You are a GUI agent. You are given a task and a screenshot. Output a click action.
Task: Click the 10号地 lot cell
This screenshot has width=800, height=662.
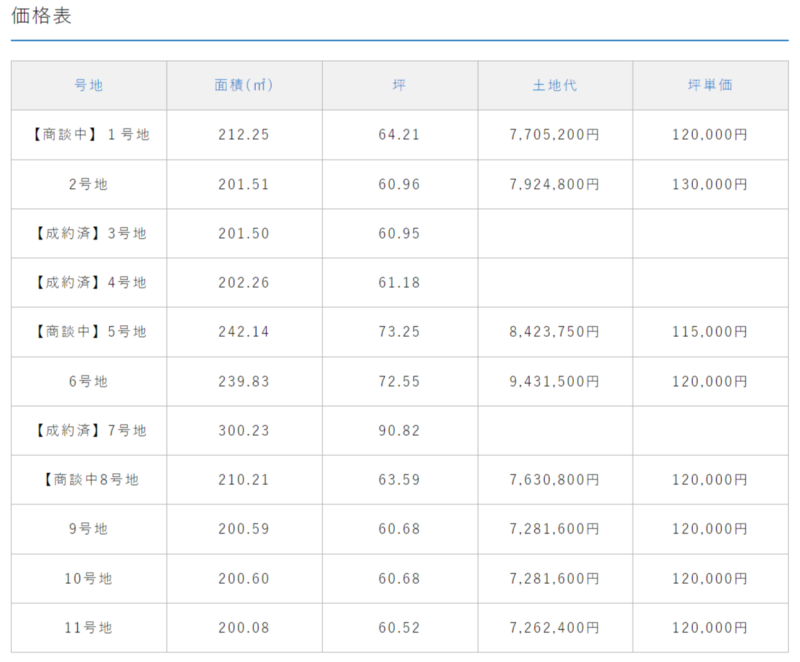[x=89, y=579]
